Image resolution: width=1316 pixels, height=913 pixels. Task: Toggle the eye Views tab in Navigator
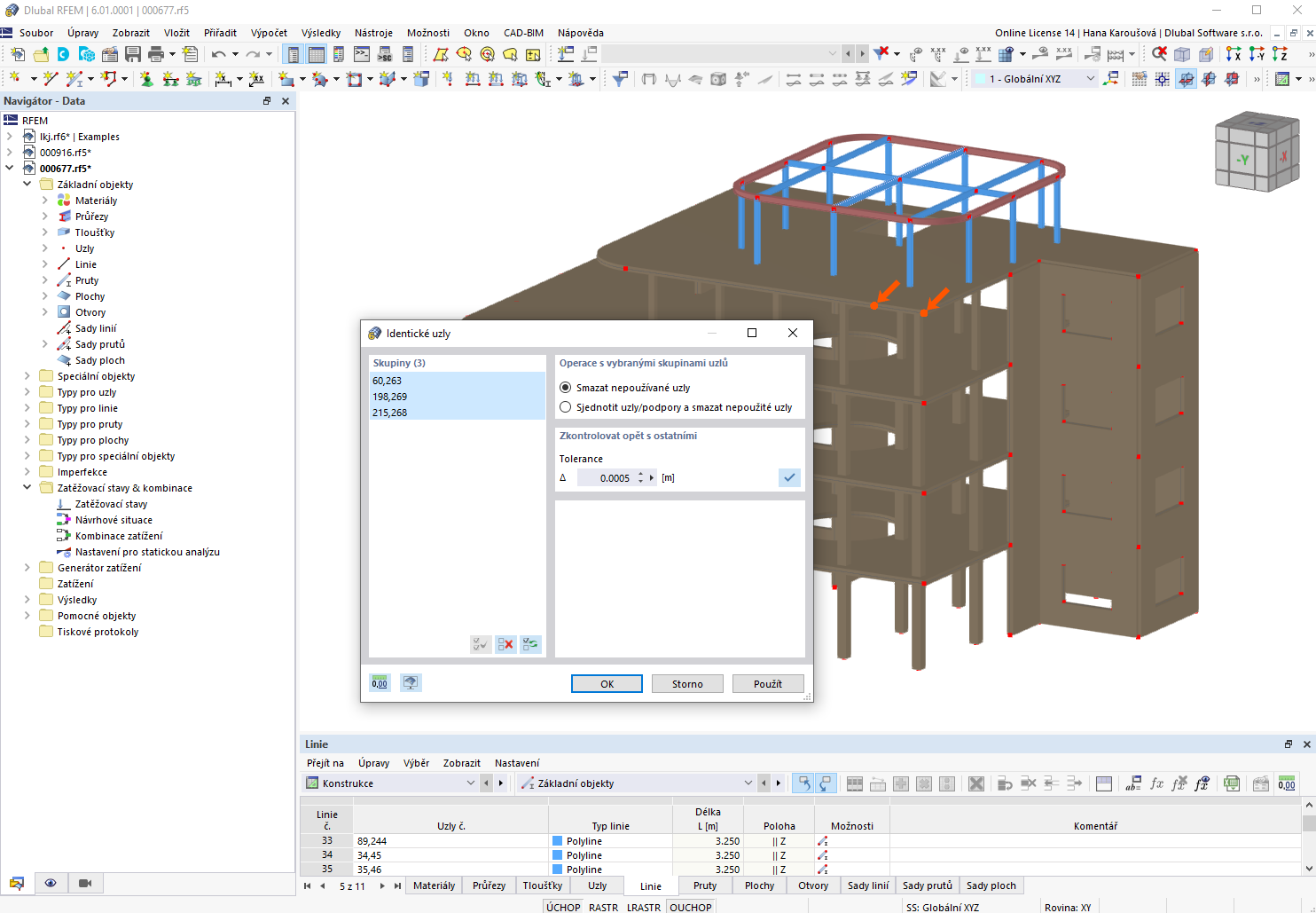click(x=51, y=883)
